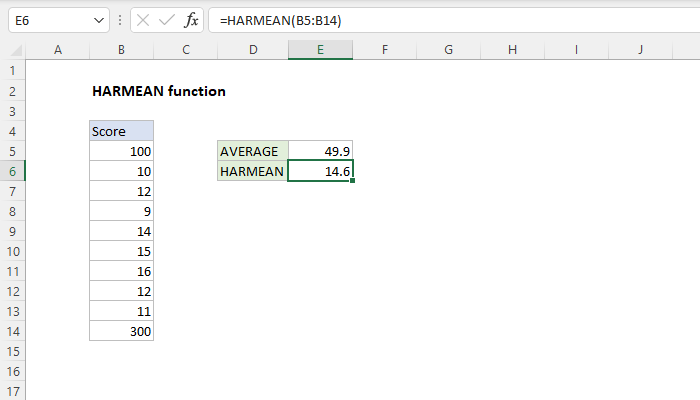Click the Select All corner triangle

tap(16, 50)
